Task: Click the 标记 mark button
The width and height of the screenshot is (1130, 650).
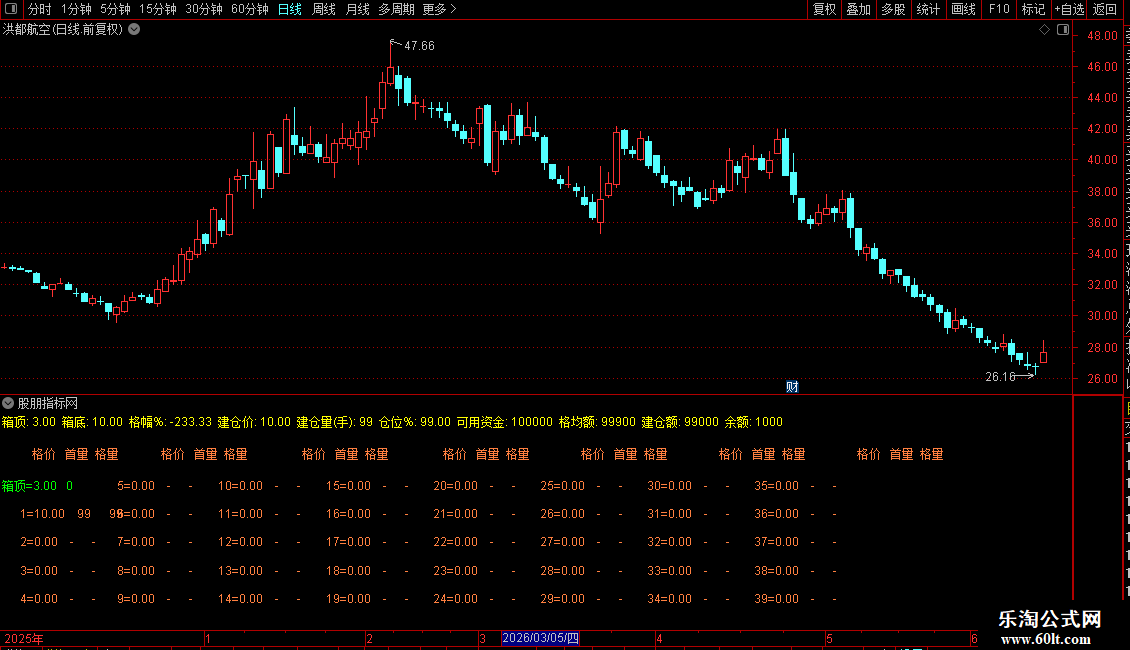Action: click(x=1033, y=9)
